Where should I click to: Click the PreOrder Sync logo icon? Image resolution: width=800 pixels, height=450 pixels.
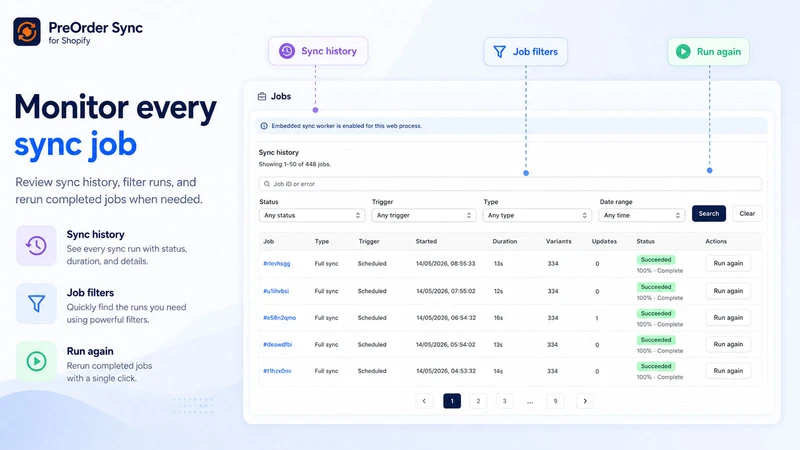[x=27, y=32]
